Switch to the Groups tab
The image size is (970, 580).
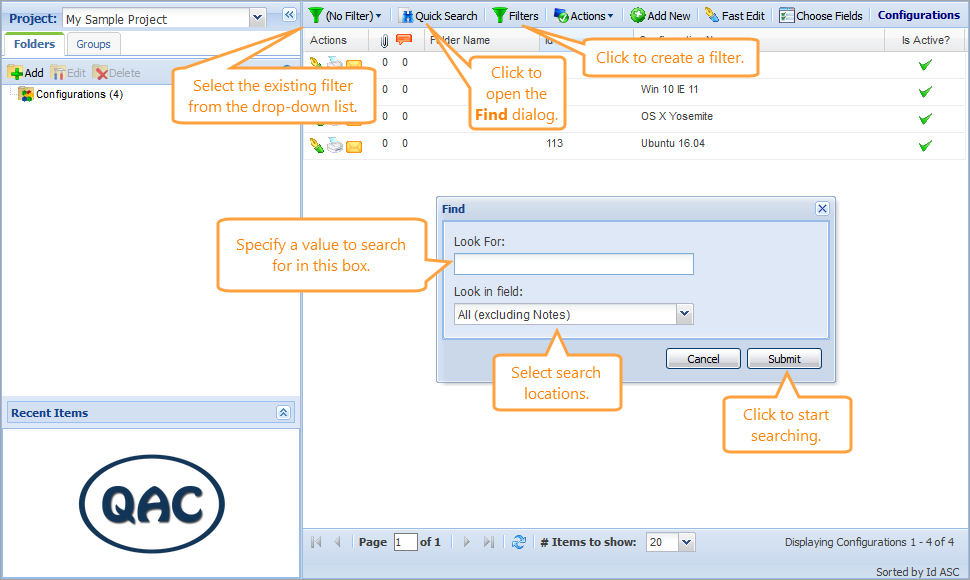[x=93, y=44]
